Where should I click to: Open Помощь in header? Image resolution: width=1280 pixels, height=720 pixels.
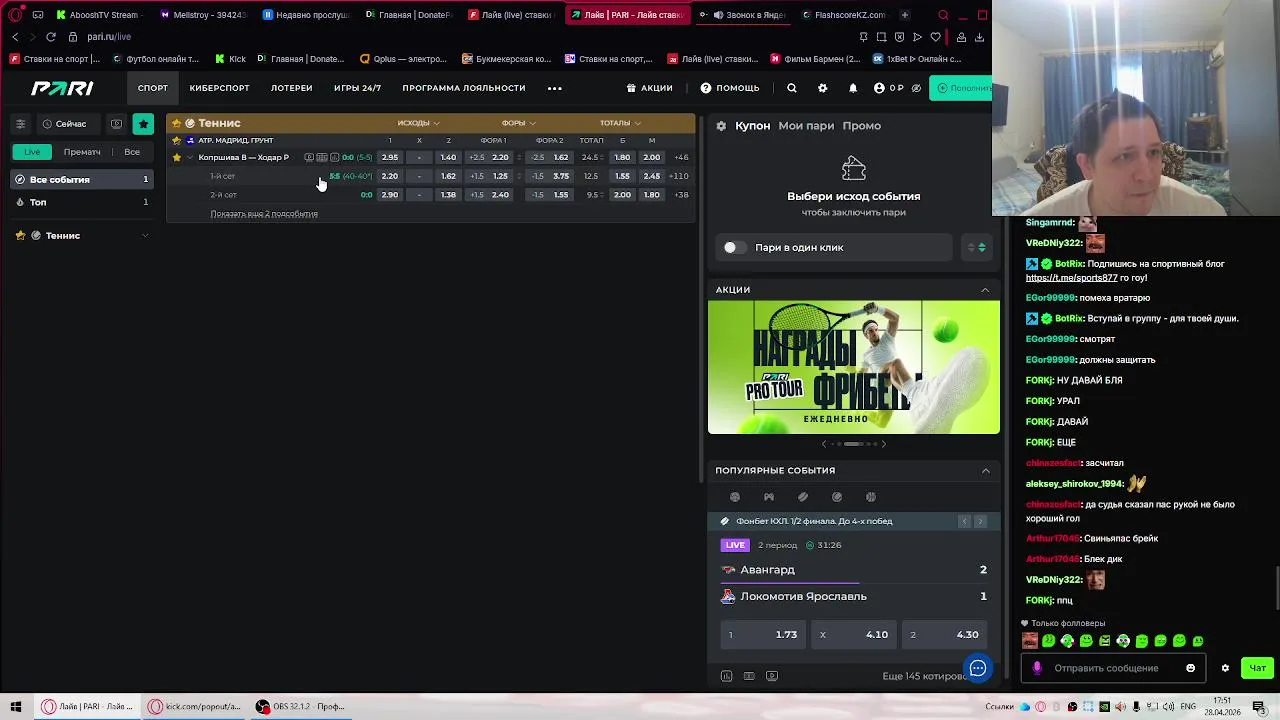click(730, 88)
